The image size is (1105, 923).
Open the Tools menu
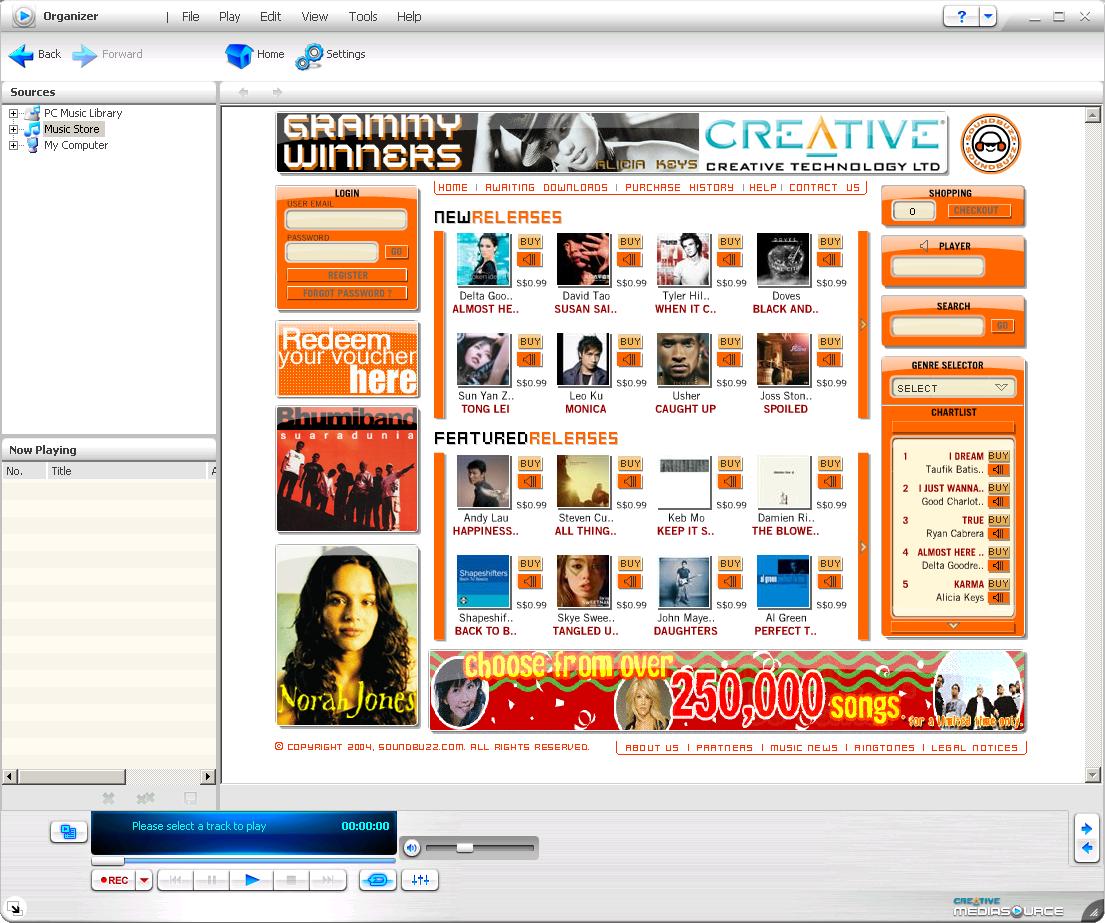coord(363,16)
